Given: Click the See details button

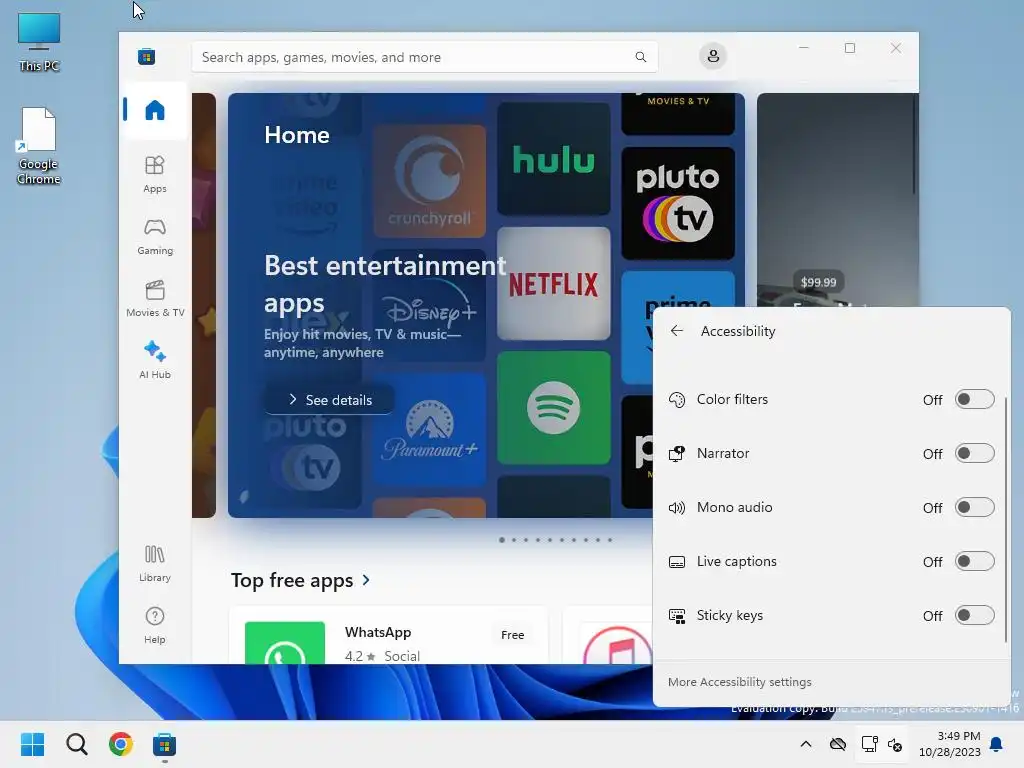Looking at the screenshot, I should click(x=329, y=400).
